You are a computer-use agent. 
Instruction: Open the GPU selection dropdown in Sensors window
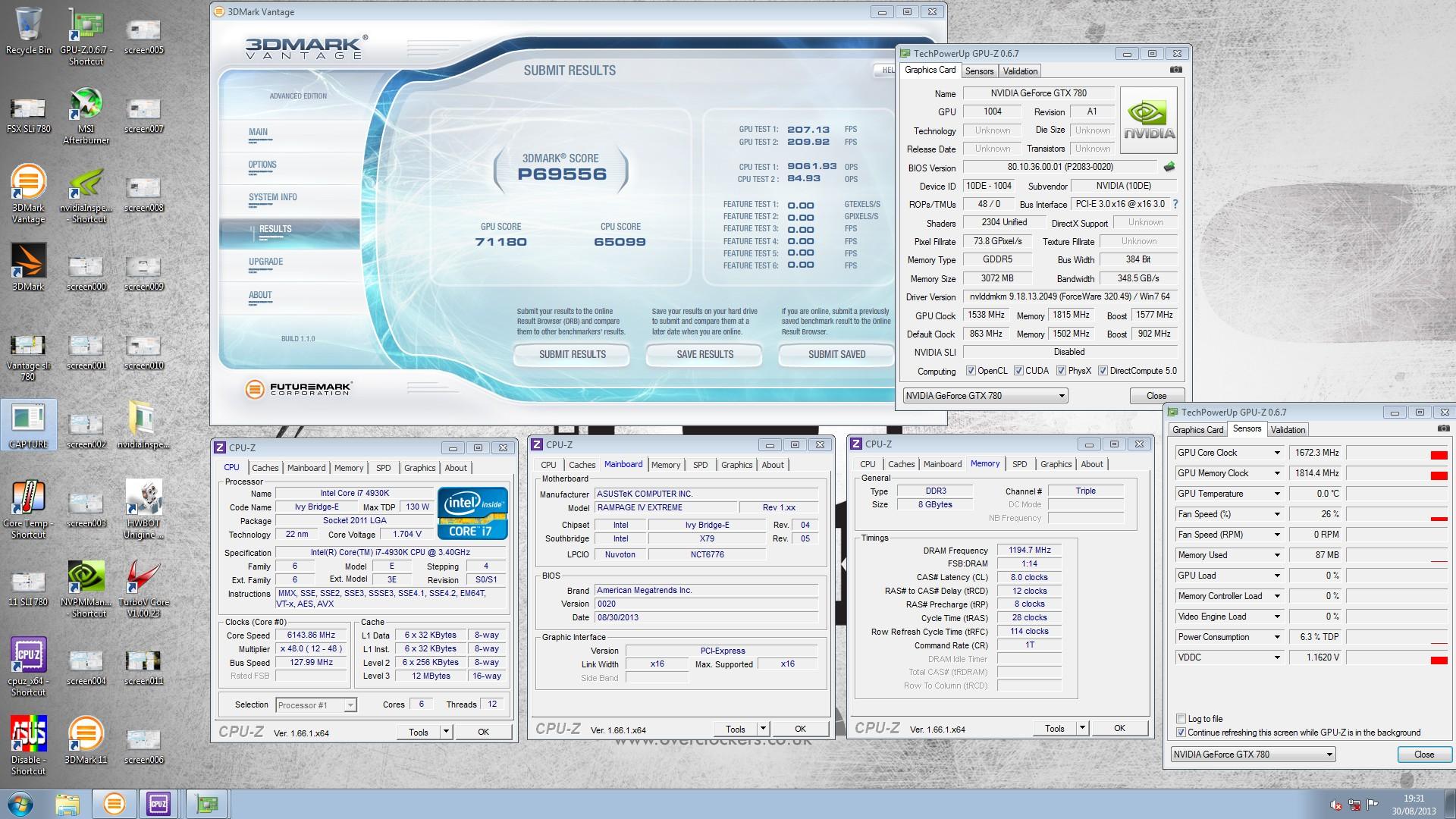click(1329, 755)
